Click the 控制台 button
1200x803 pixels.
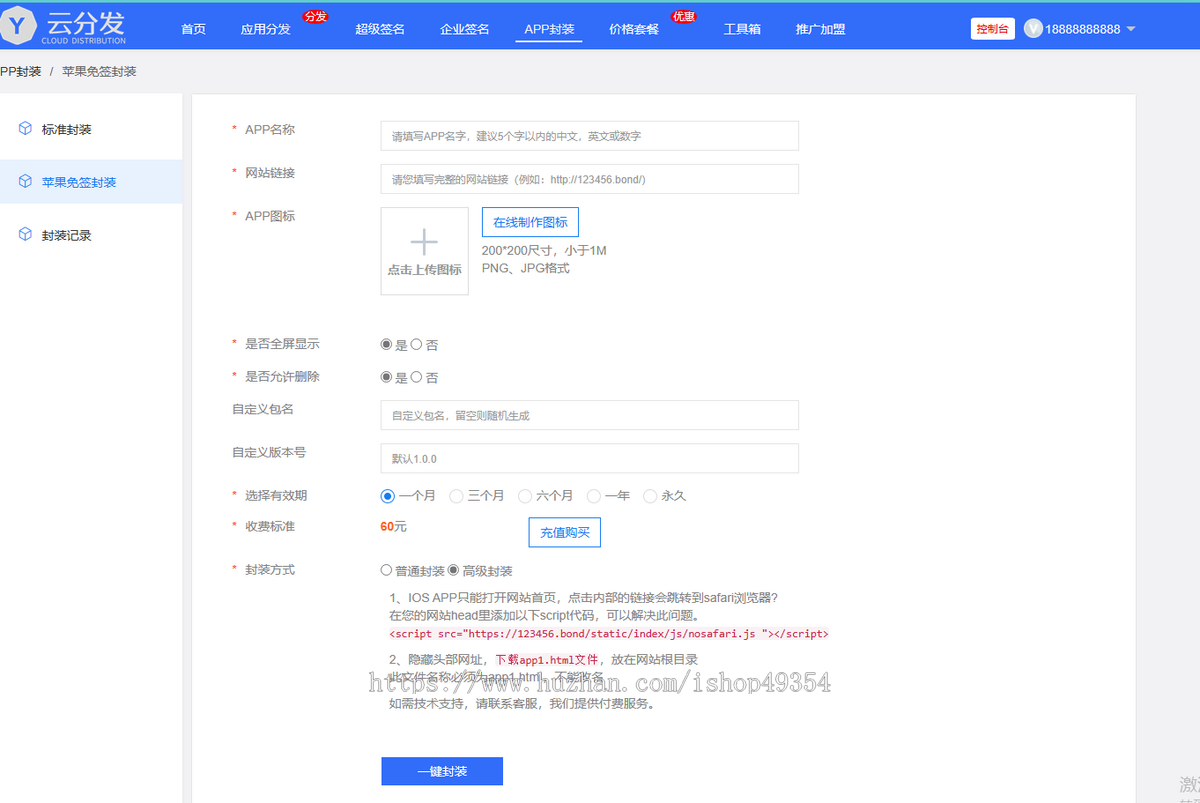[x=993, y=29]
